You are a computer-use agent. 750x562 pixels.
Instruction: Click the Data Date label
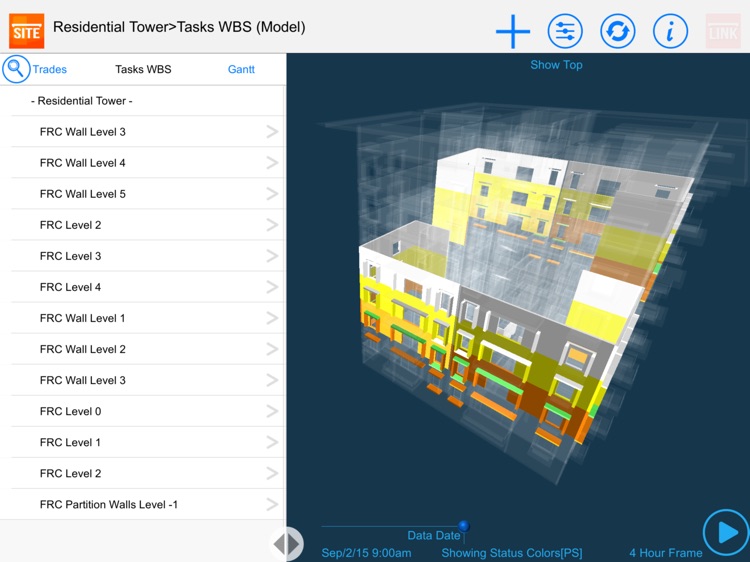point(433,535)
